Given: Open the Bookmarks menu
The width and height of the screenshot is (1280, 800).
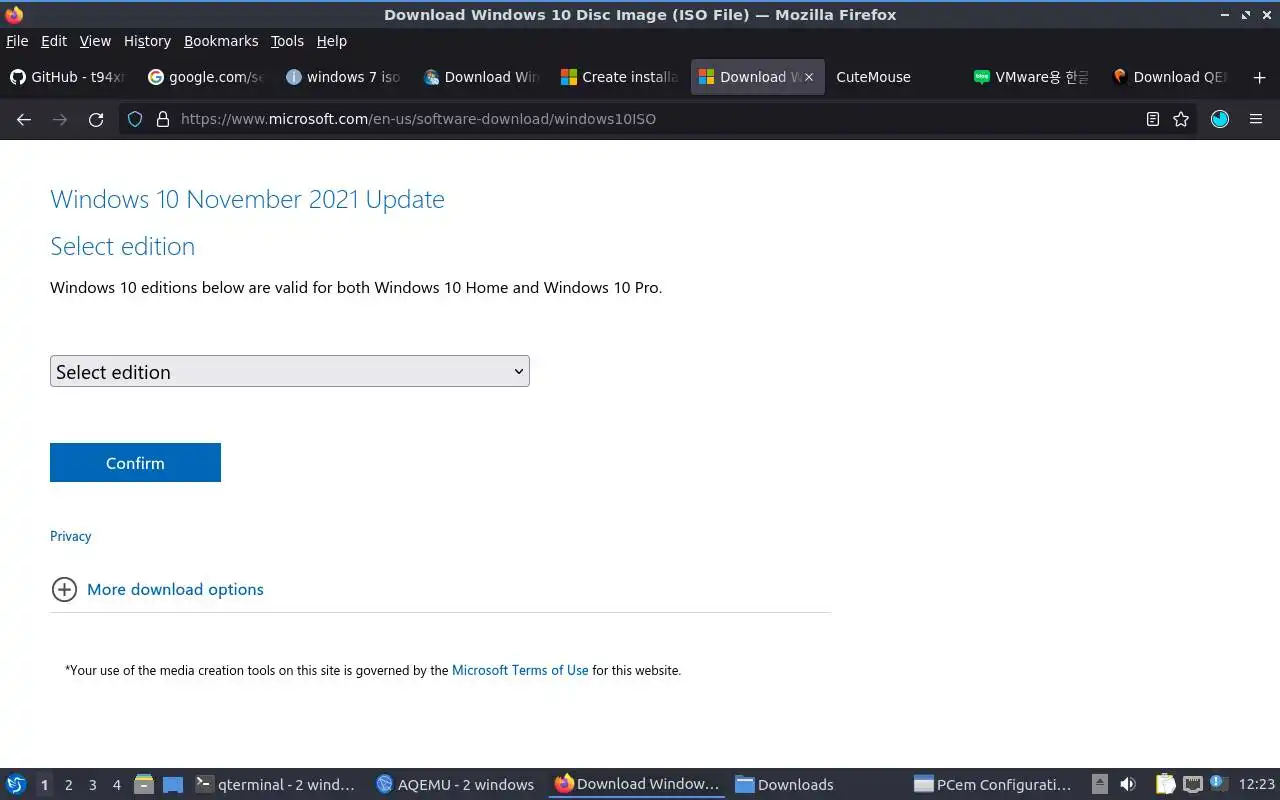Looking at the screenshot, I should (x=221, y=41).
